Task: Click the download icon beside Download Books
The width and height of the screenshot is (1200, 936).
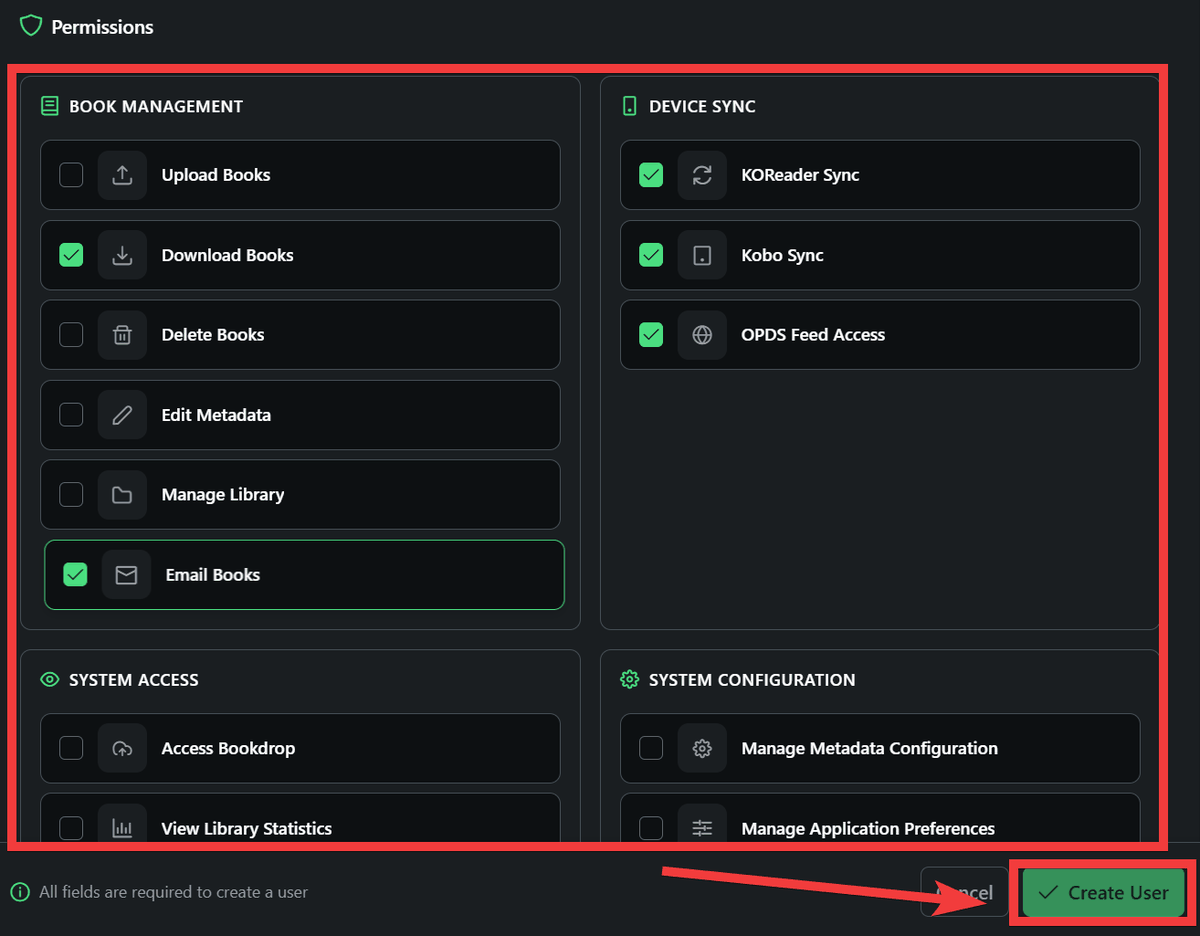Action: pos(122,255)
